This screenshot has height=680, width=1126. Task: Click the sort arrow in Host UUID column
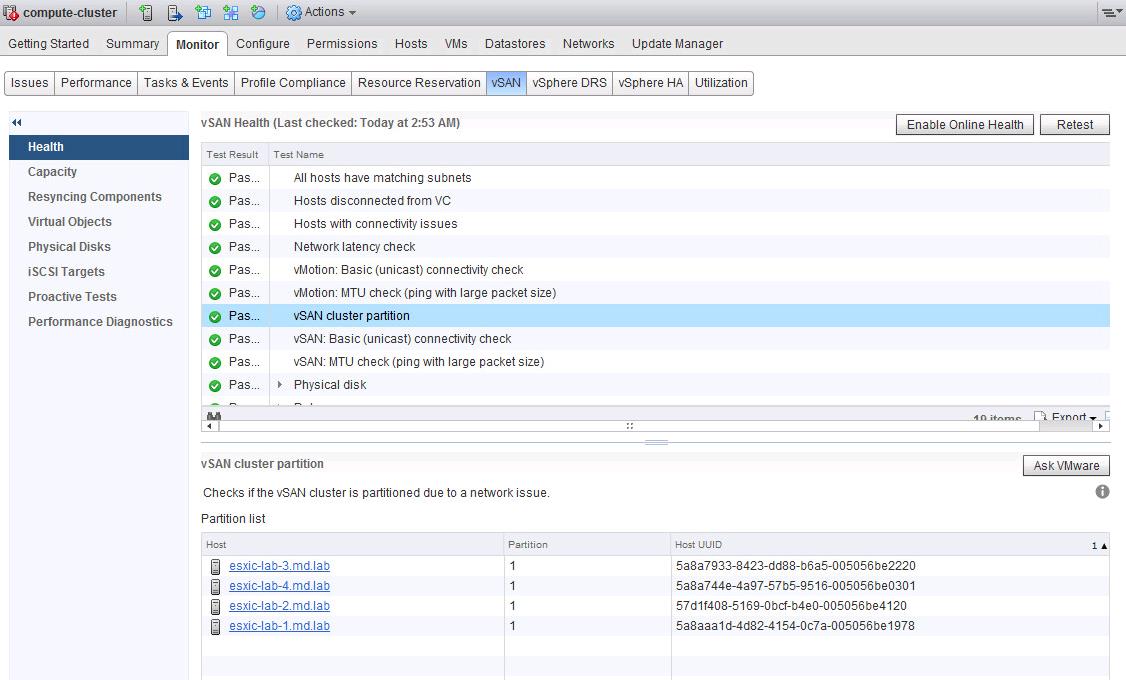coord(1104,546)
